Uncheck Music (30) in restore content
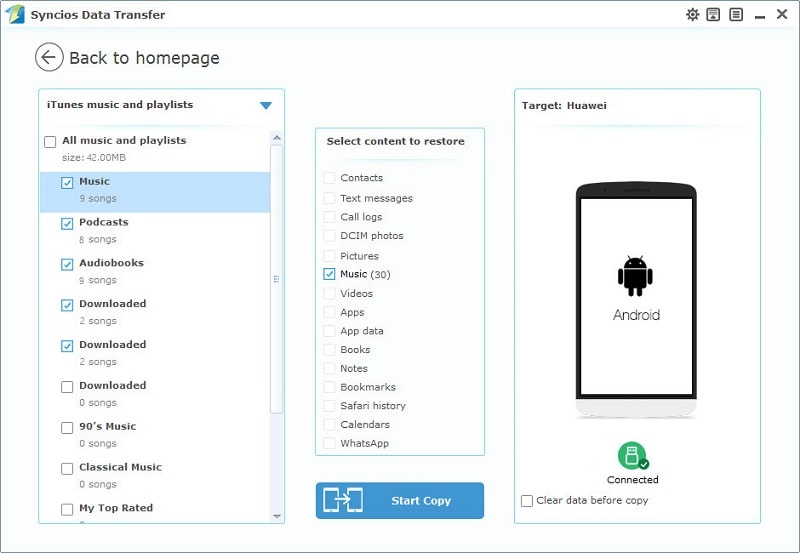This screenshot has width=800, height=553. [x=329, y=274]
